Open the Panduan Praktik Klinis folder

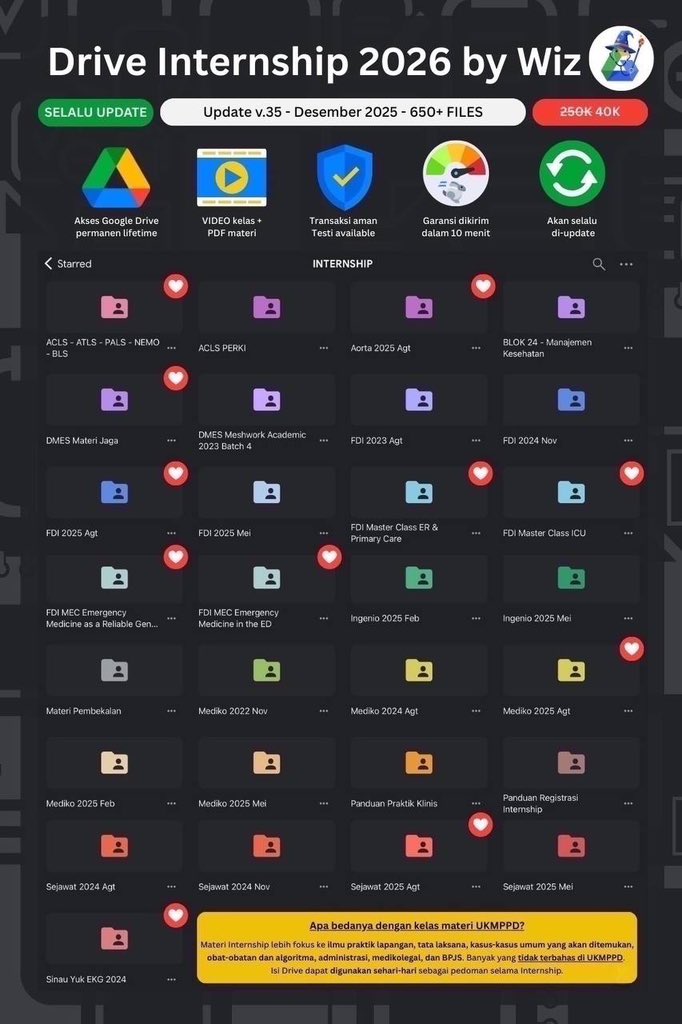[419, 775]
